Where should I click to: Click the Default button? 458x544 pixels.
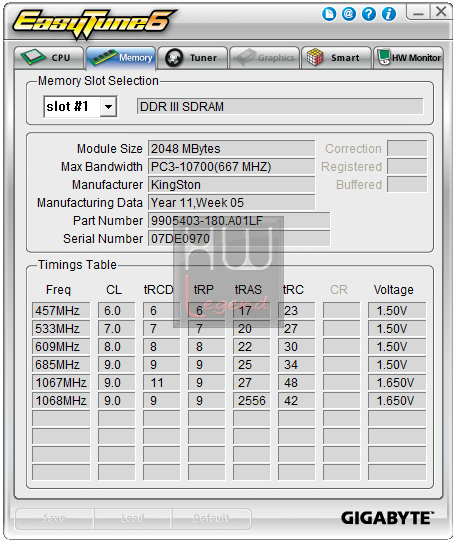pyautogui.click(x=211, y=518)
